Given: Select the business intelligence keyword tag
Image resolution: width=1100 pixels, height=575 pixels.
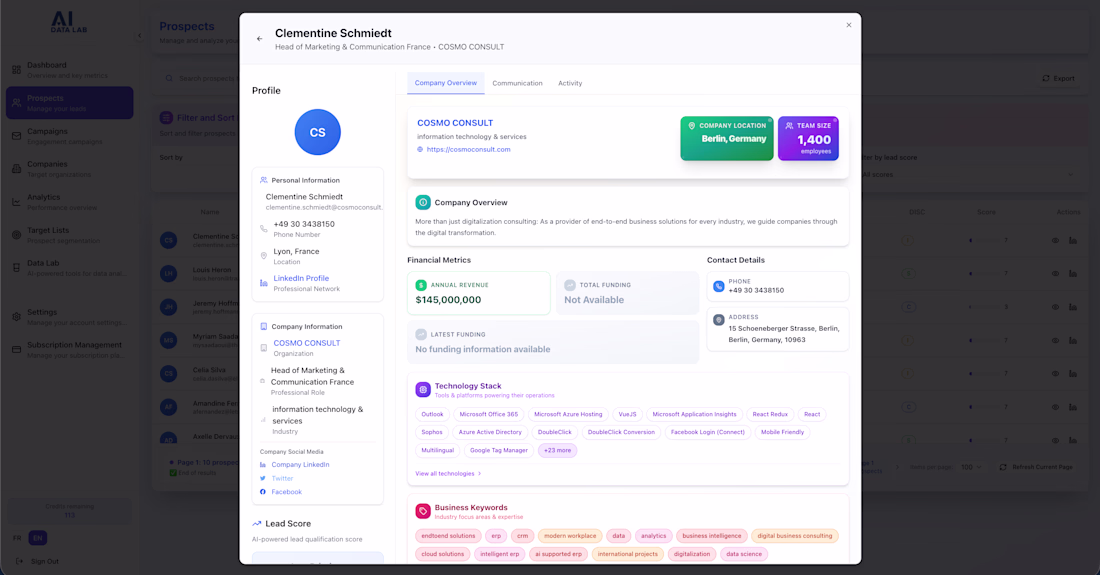Looking at the screenshot, I should [711, 536].
